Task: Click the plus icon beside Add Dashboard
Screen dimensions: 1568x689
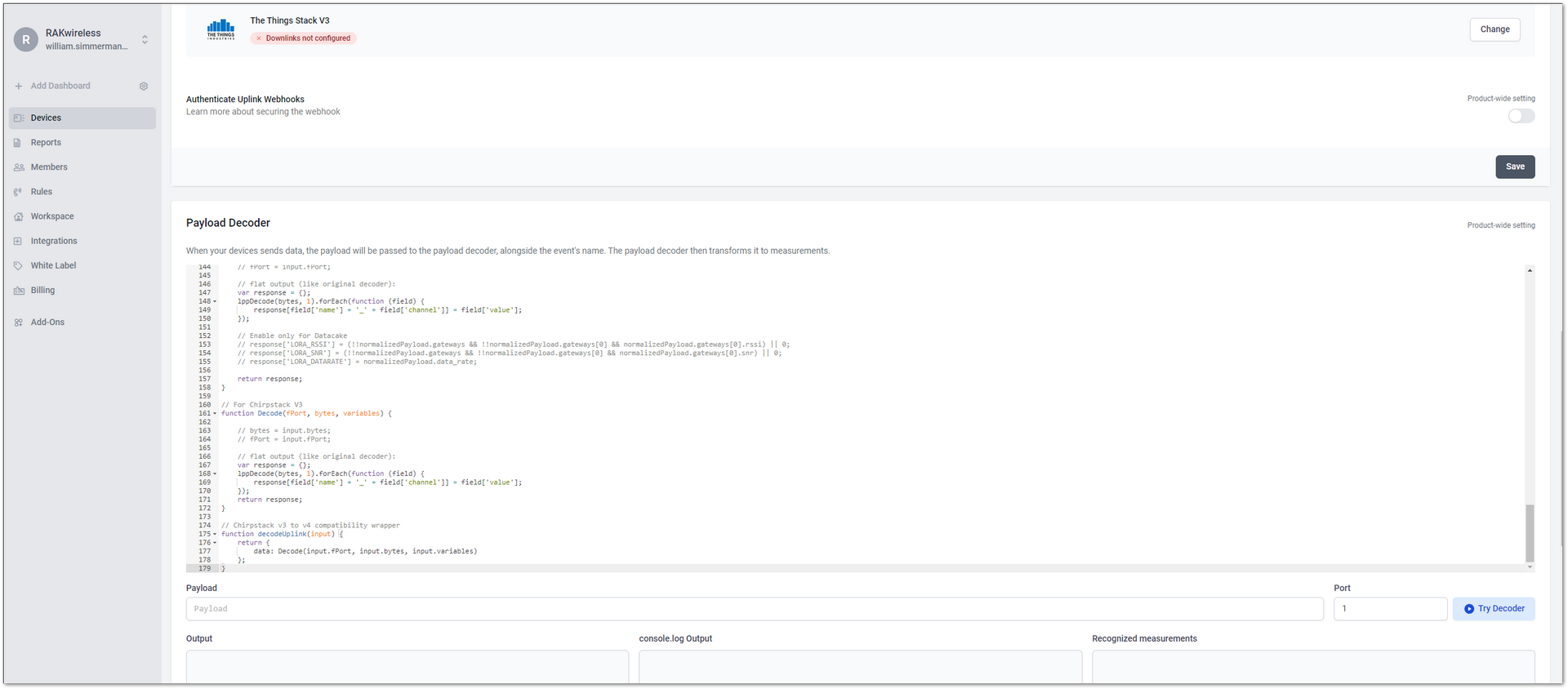Action: [x=18, y=86]
